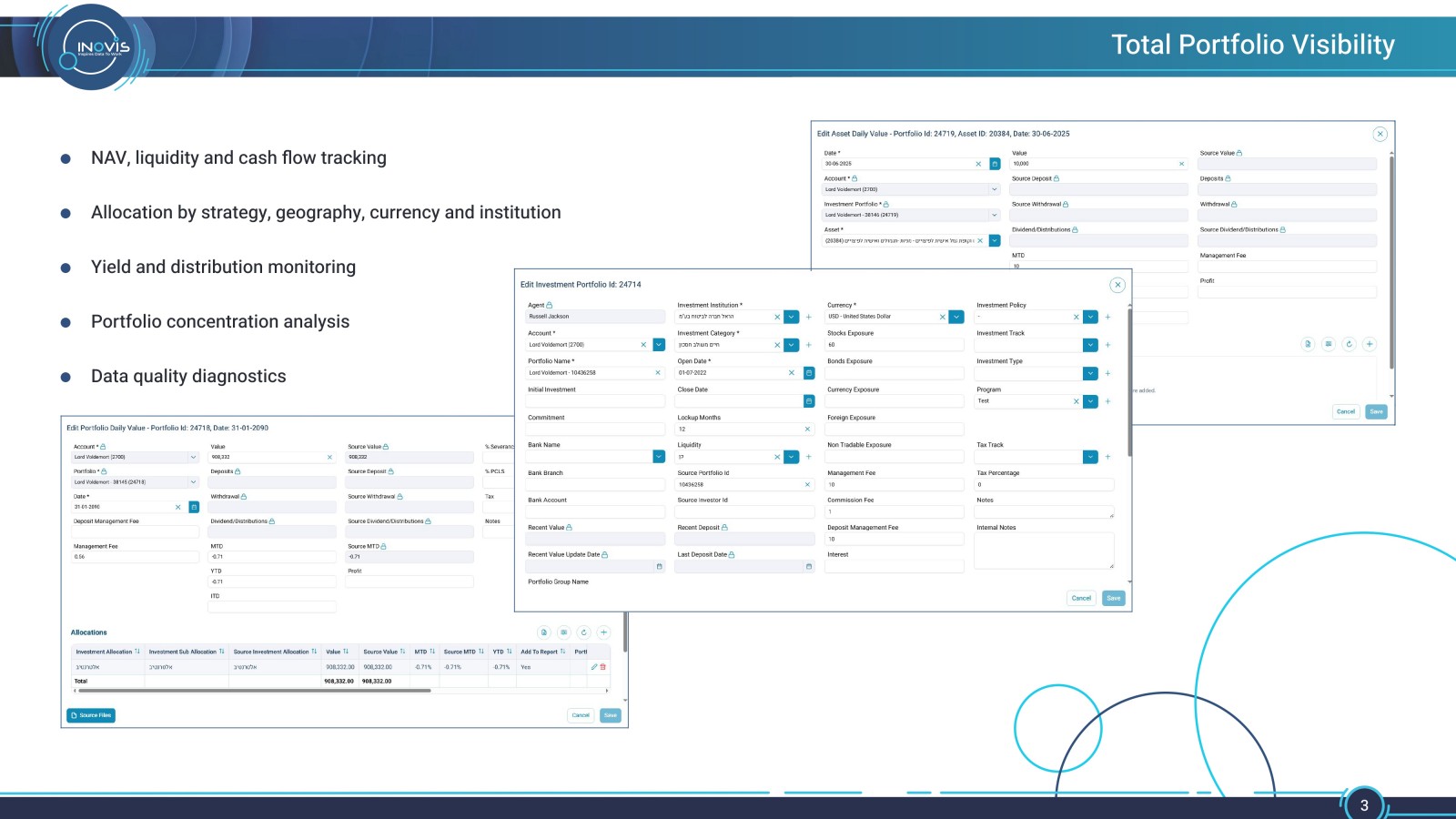The height and width of the screenshot is (819, 1456).
Task: Refresh the Allocations table
Action: pyautogui.click(x=584, y=632)
